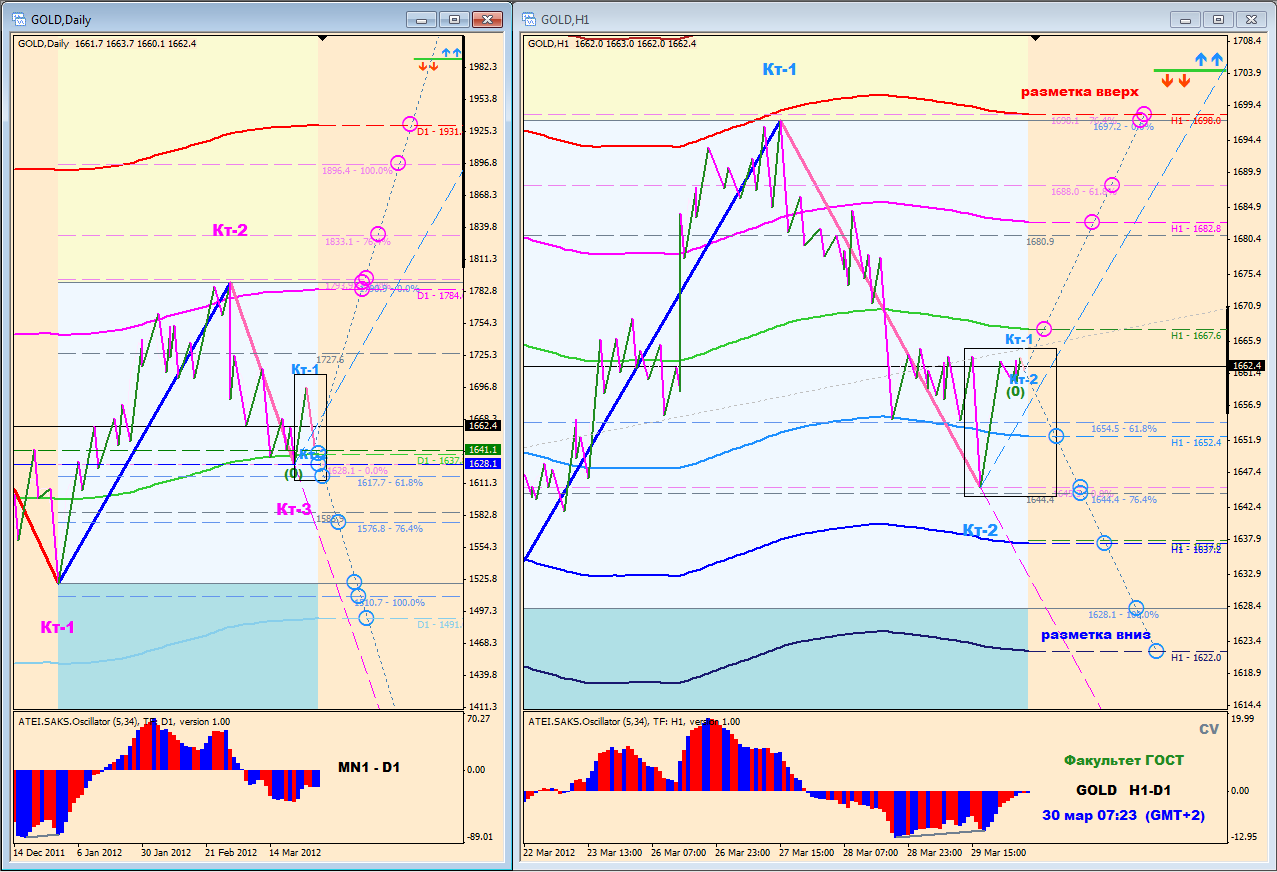The image size is (1277, 872).
Task: Click the red 'разметка вверх' label
Action: (x=1079, y=92)
